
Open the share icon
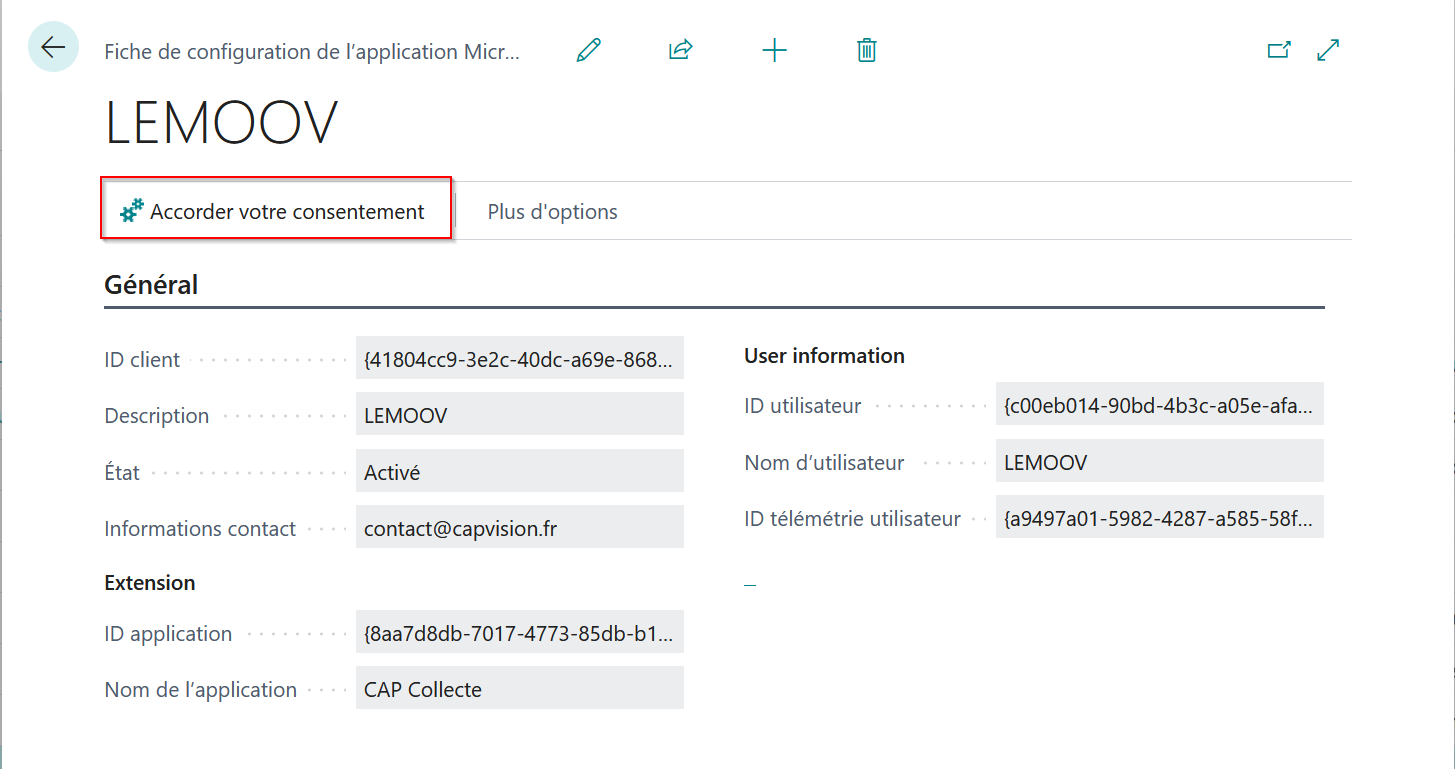coord(681,50)
